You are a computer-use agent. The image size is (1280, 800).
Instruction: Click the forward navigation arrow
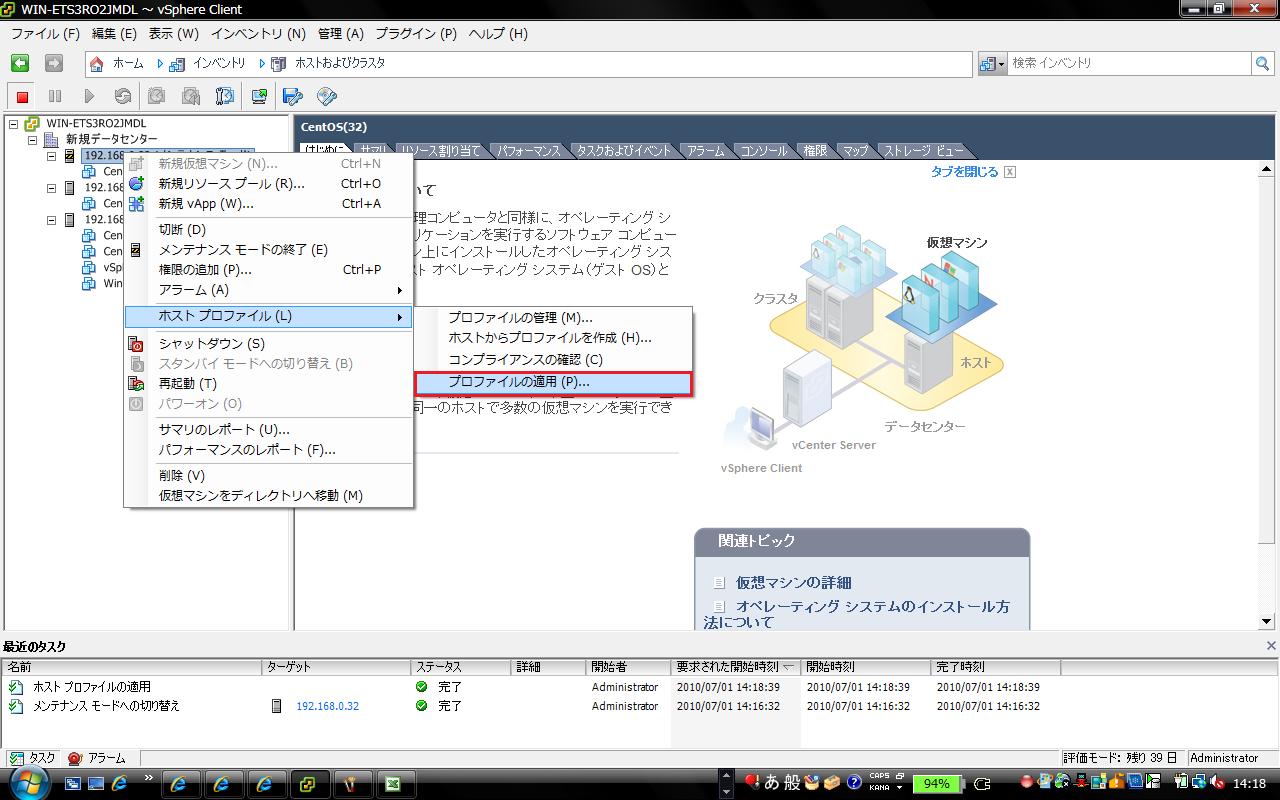[x=54, y=63]
